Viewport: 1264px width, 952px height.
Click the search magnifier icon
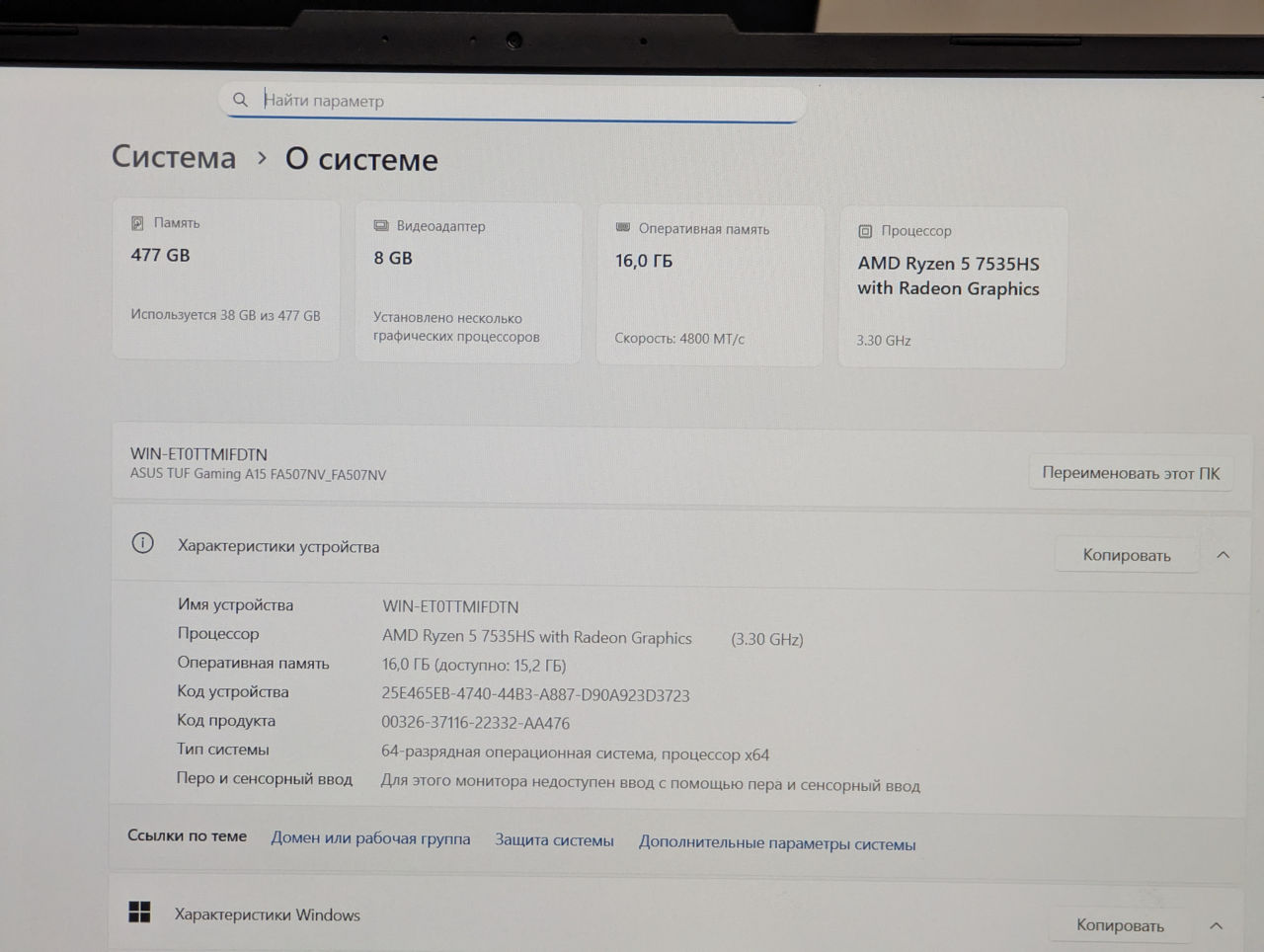(240, 100)
